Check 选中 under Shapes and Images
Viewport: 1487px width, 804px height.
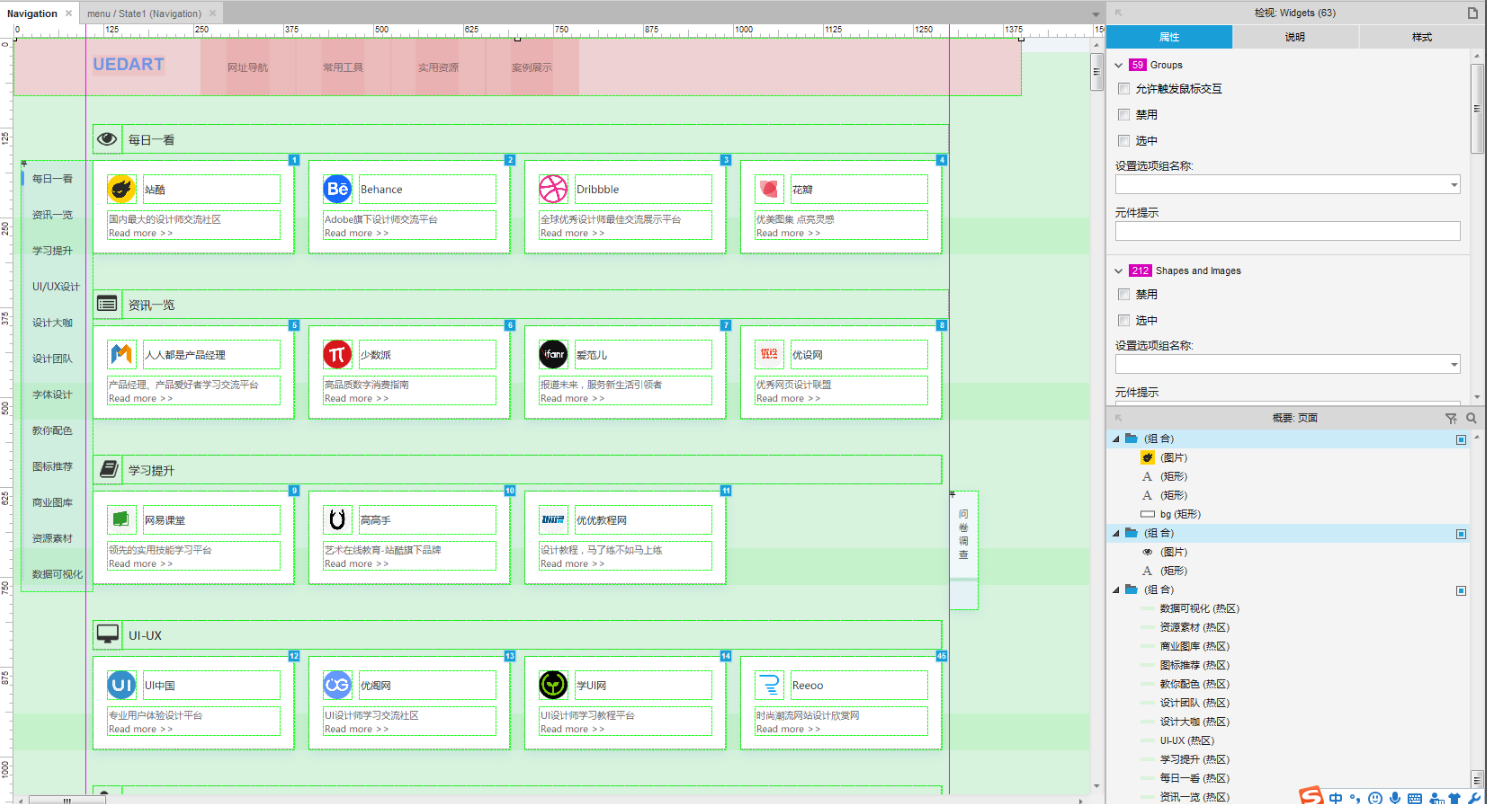click(1124, 321)
